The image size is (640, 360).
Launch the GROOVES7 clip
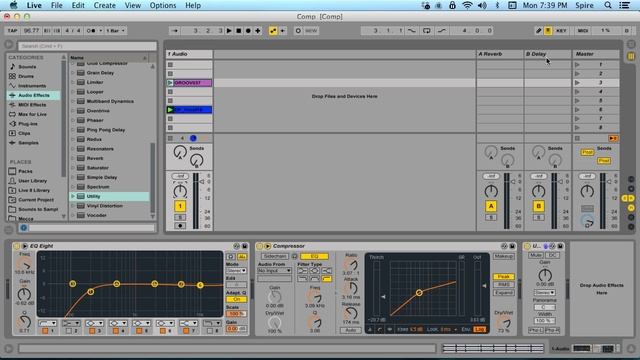pos(170,83)
